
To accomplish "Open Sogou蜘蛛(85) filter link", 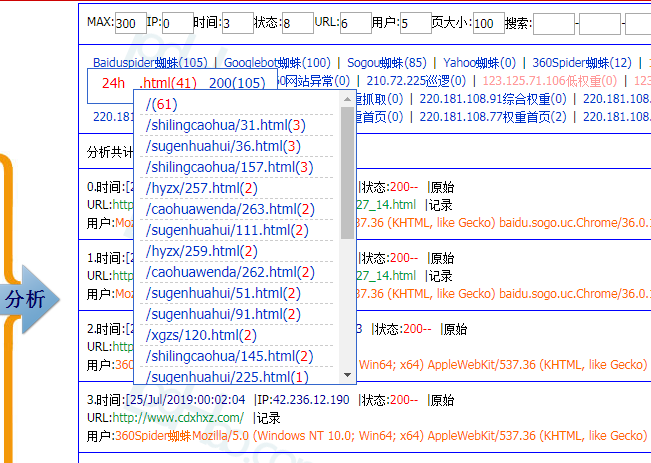I will point(387,63).
